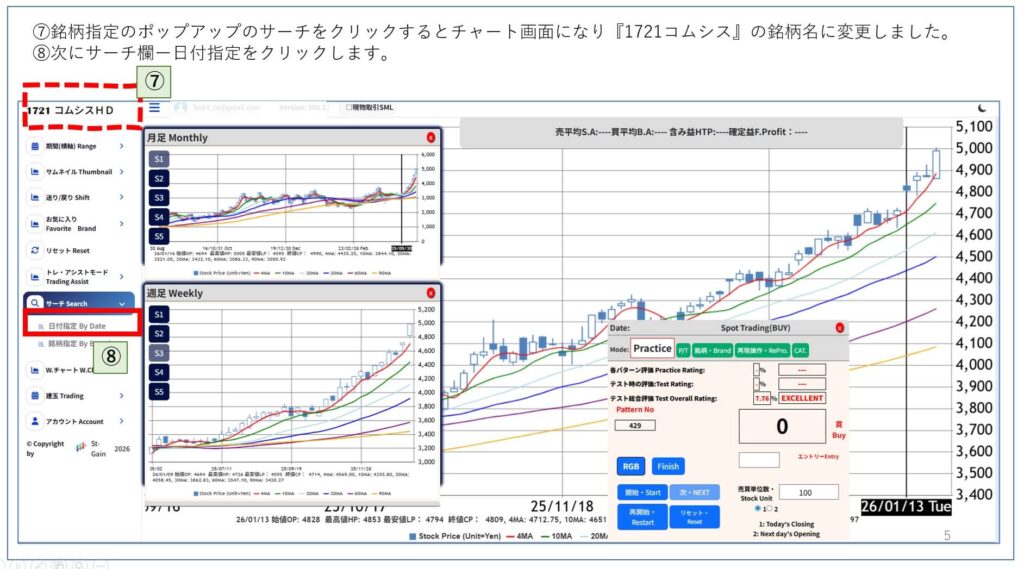
Task: Expand the Favorite Brand sidebar menu
Action: (122, 224)
